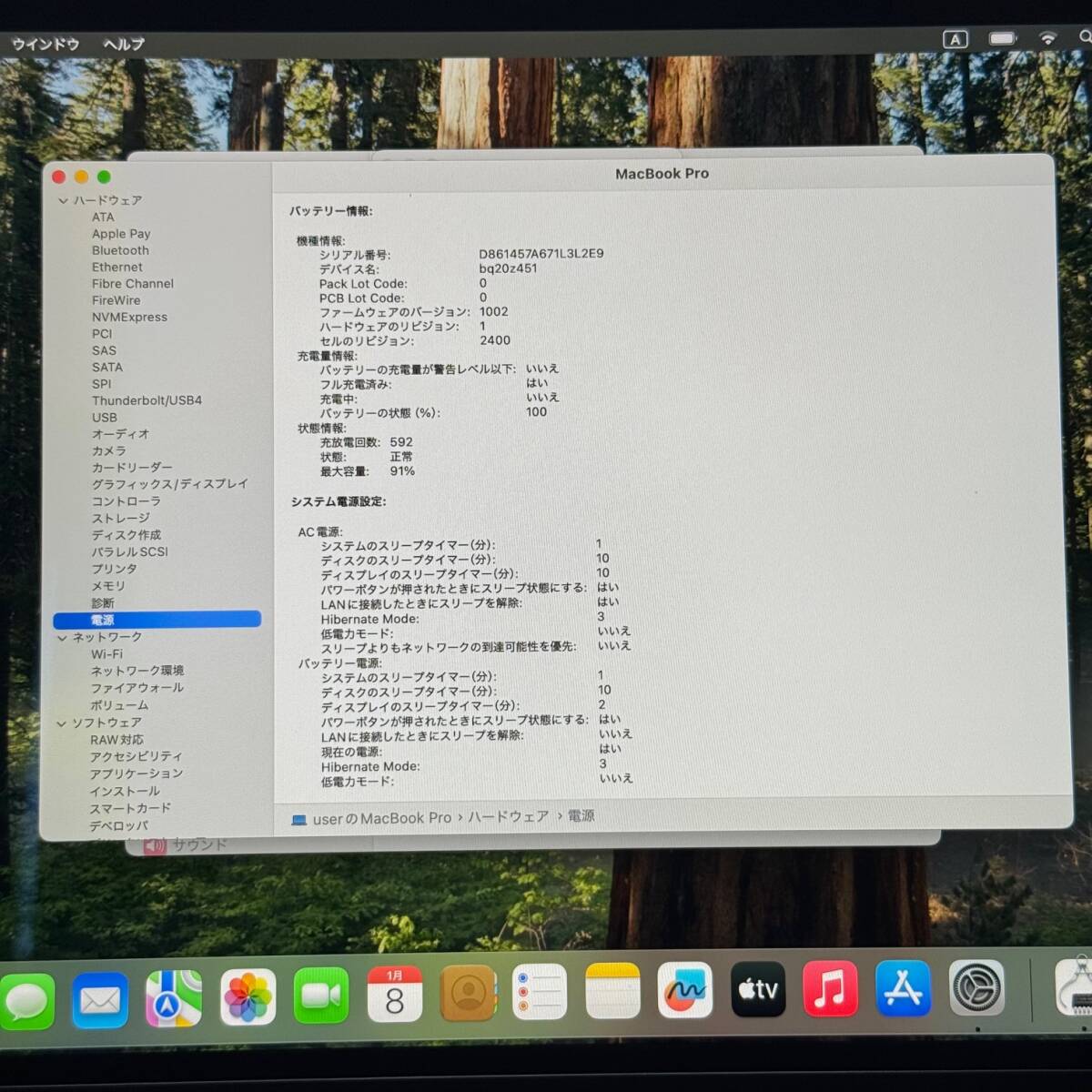
Task: Select ボリューム in the sidebar
Action: [x=119, y=705]
